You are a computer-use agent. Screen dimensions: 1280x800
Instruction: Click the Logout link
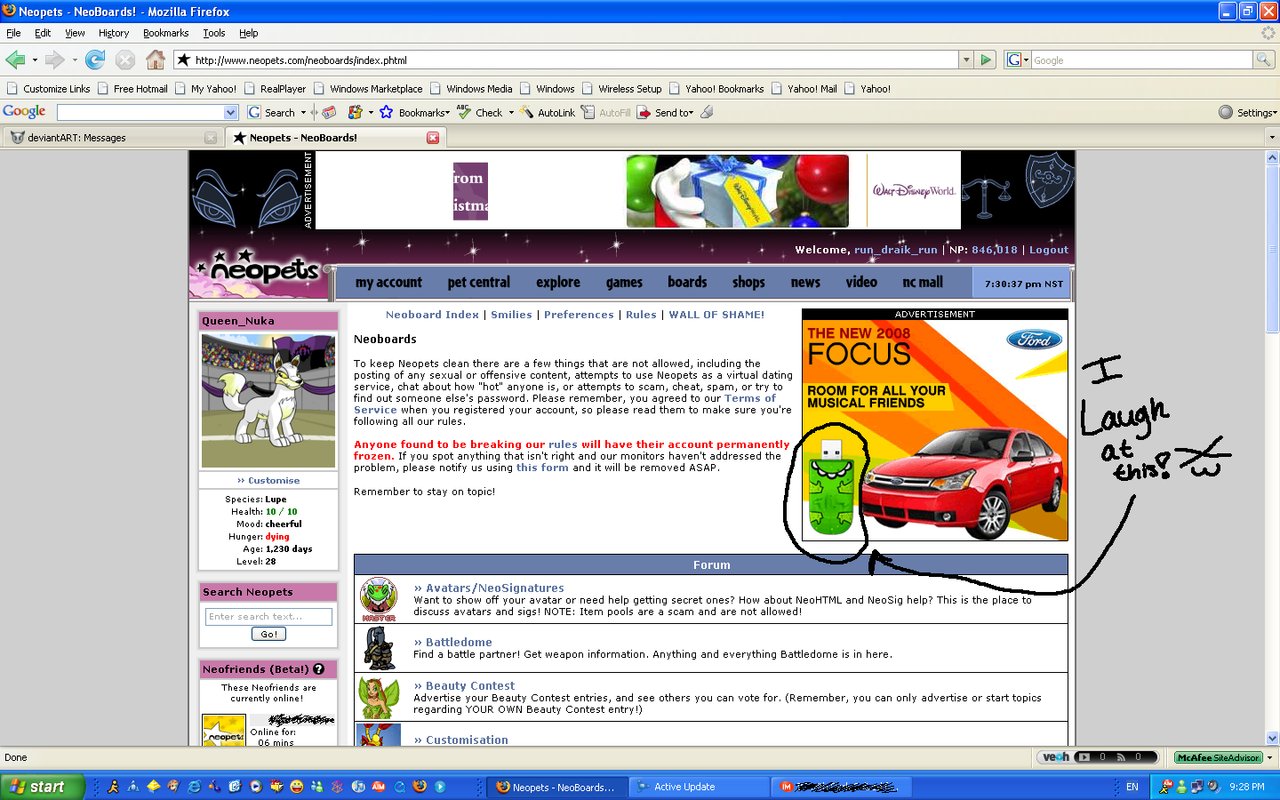click(1049, 250)
